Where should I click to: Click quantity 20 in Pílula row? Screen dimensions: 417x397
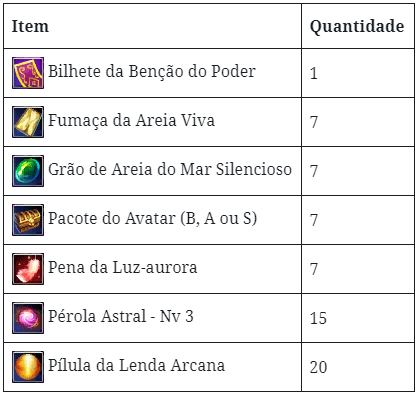318,367
